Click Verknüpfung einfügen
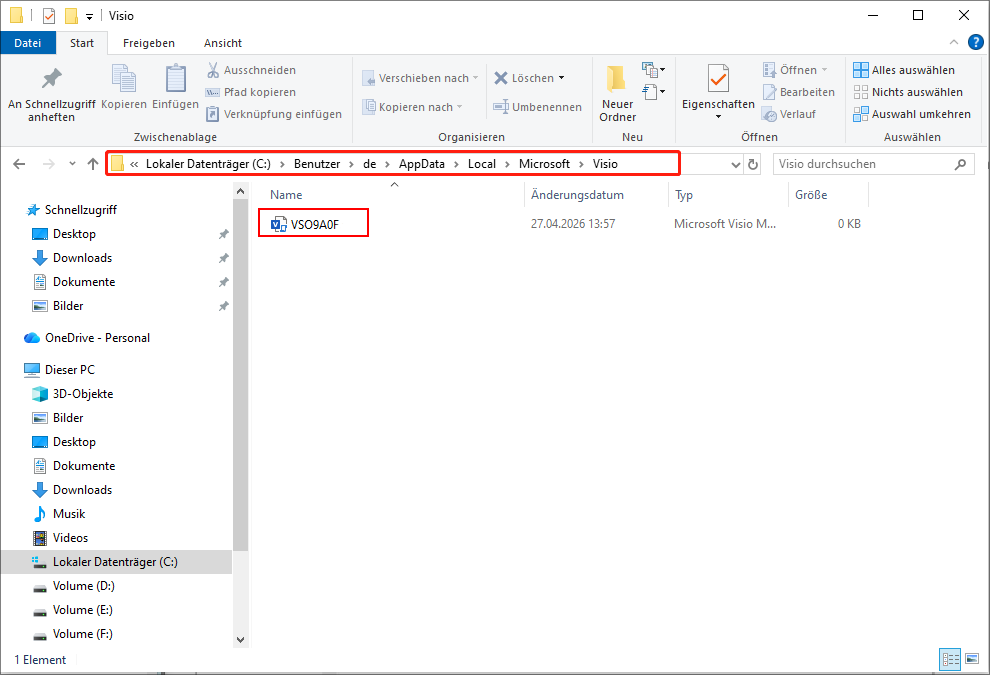 pyautogui.click(x=274, y=114)
